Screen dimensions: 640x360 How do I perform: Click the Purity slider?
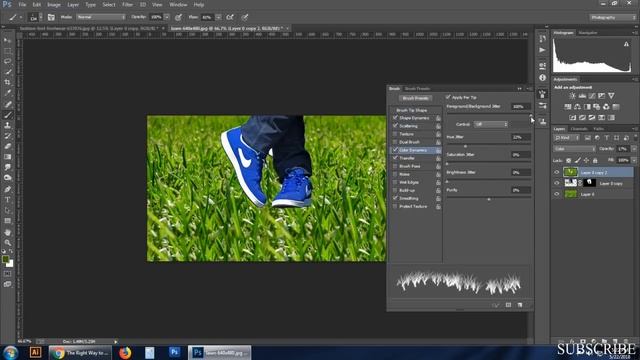(489, 198)
